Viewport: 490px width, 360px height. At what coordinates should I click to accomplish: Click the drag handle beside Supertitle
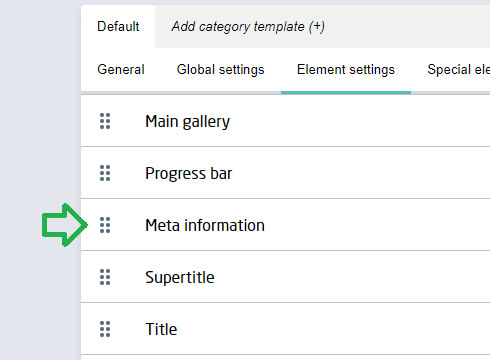point(105,277)
